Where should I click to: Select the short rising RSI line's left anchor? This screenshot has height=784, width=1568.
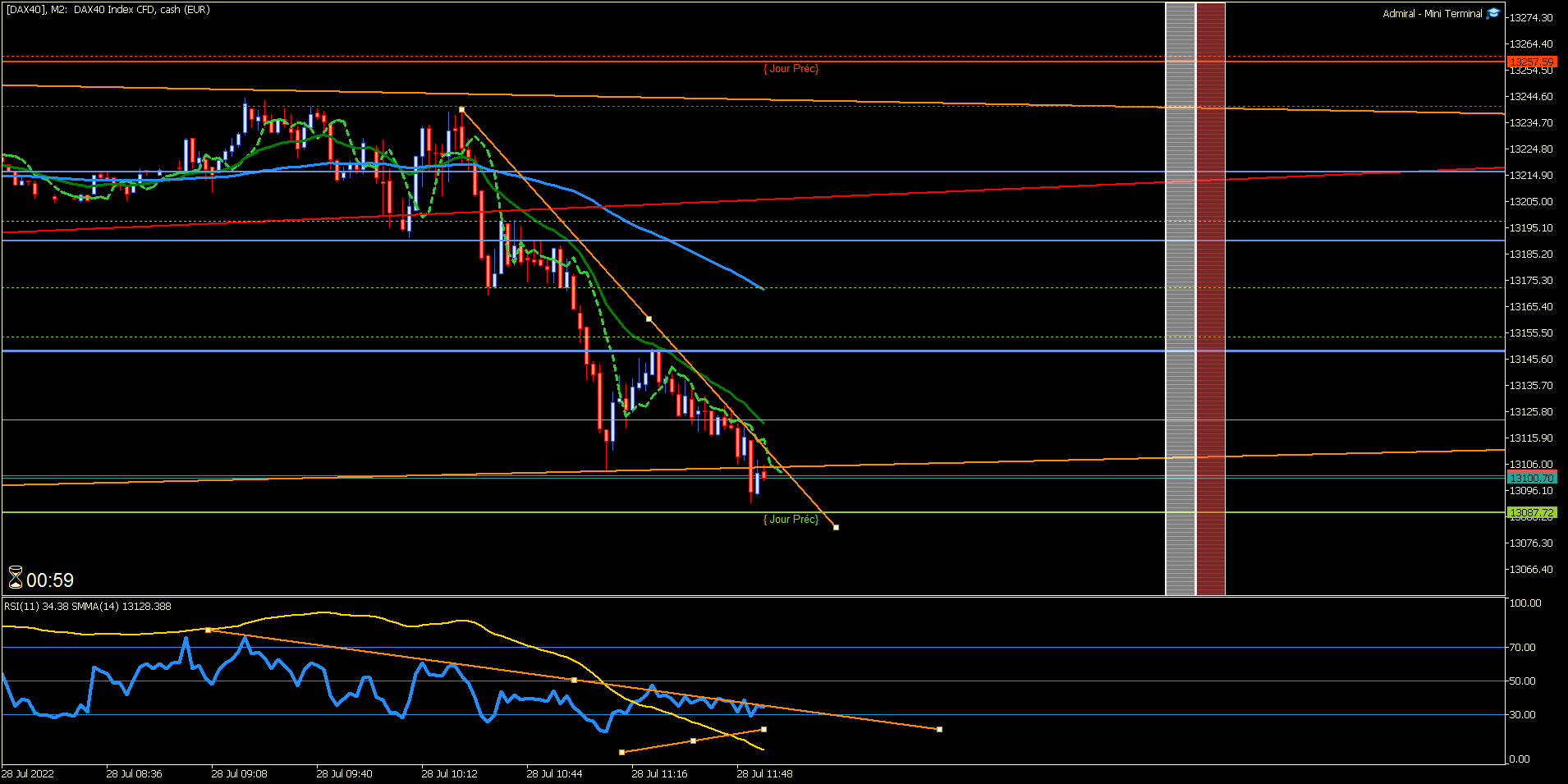(x=621, y=752)
